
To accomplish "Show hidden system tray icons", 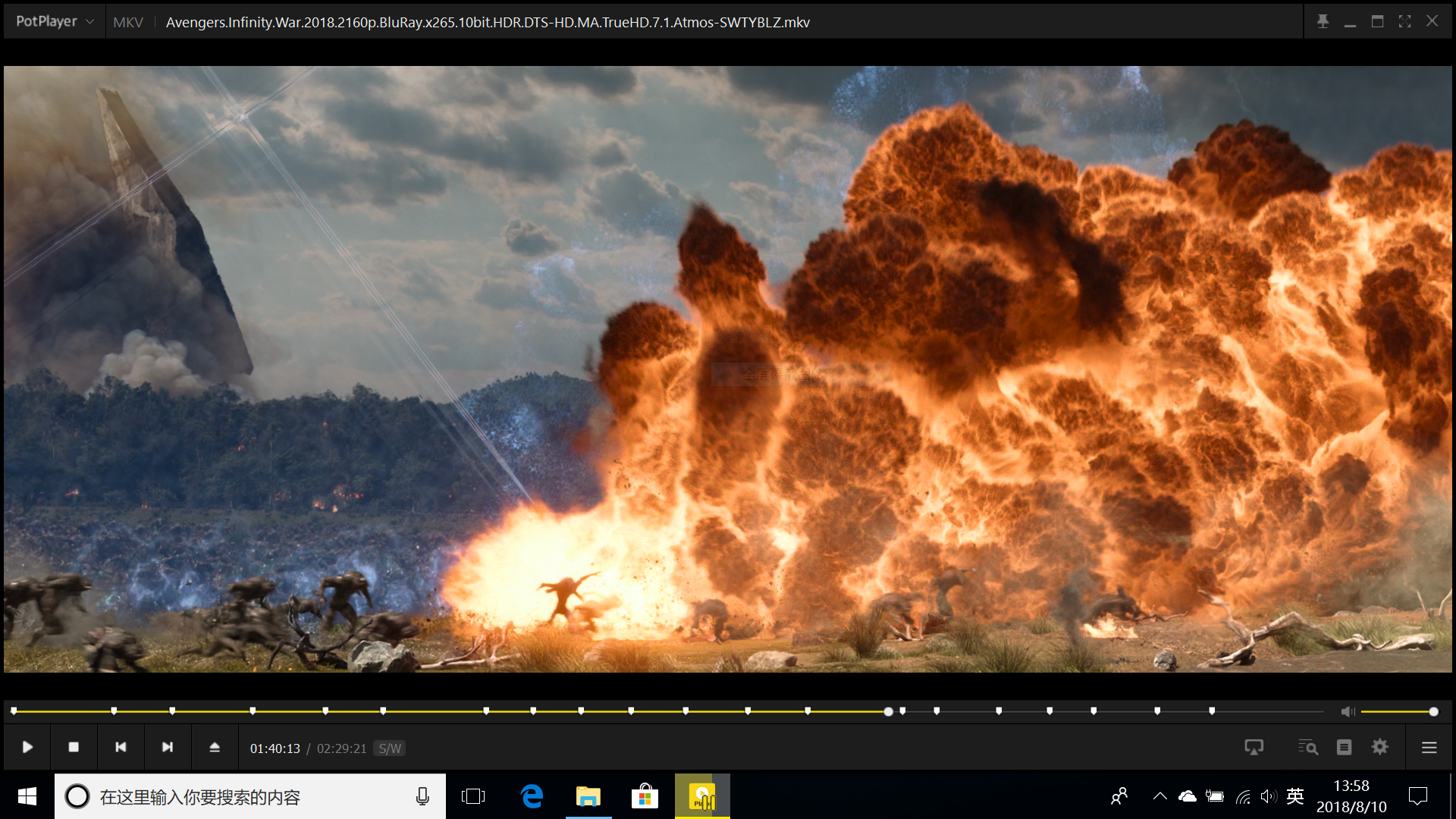I will click(x=1159, y=796).
